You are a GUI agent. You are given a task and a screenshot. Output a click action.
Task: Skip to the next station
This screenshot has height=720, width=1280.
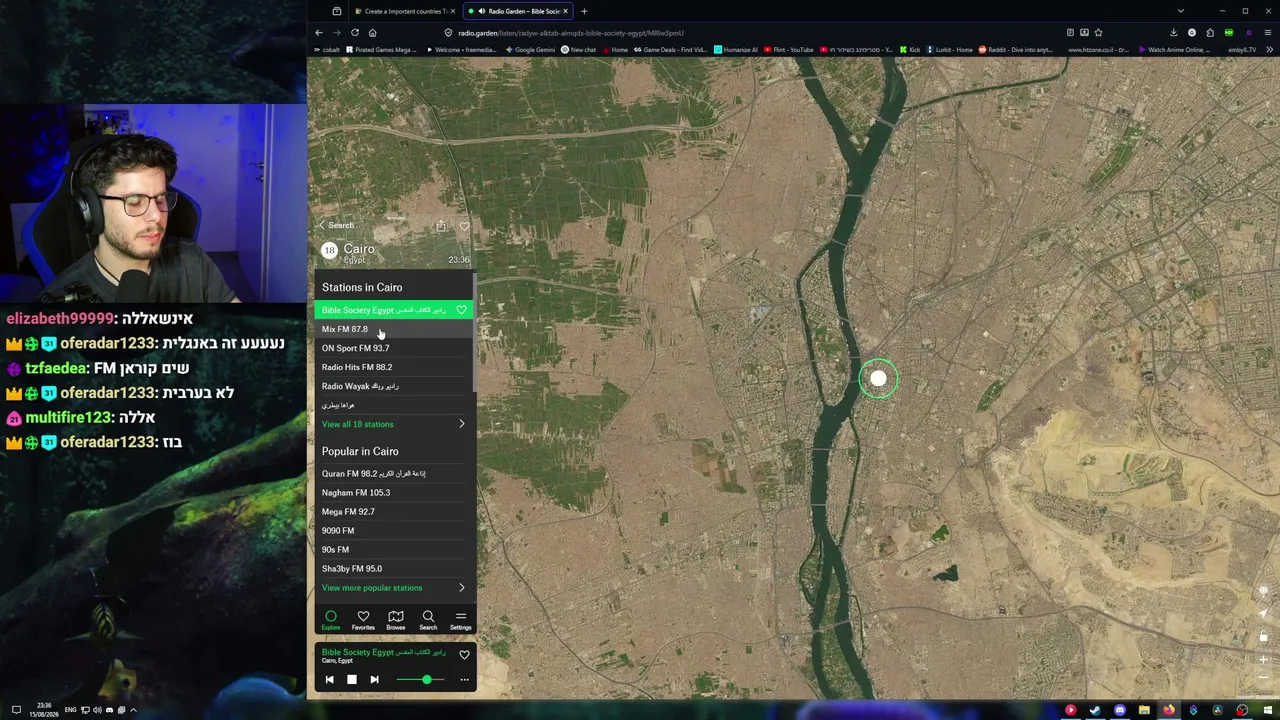tap(374, 680)
